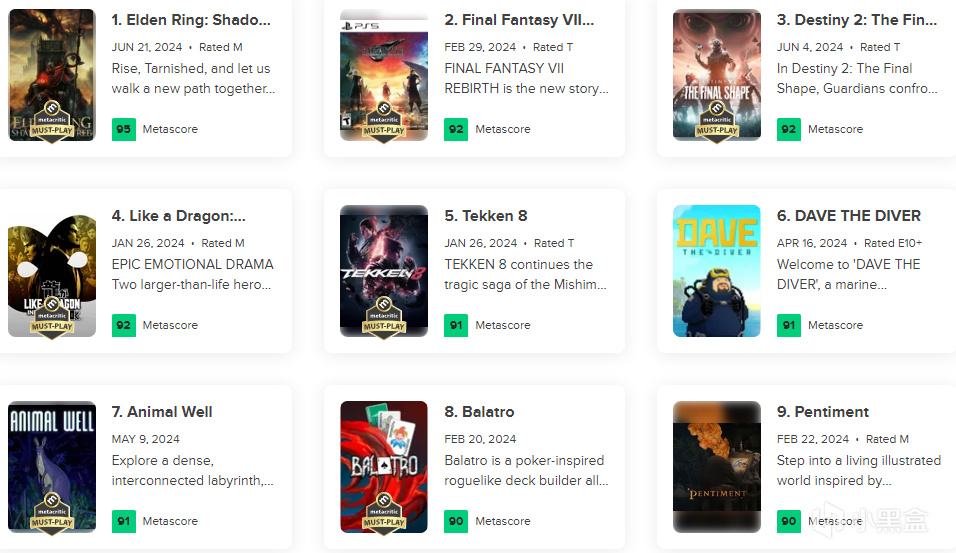The image size is (956, 553).
Task: Select the Animal Well cover image
Action: click(52, 467)
